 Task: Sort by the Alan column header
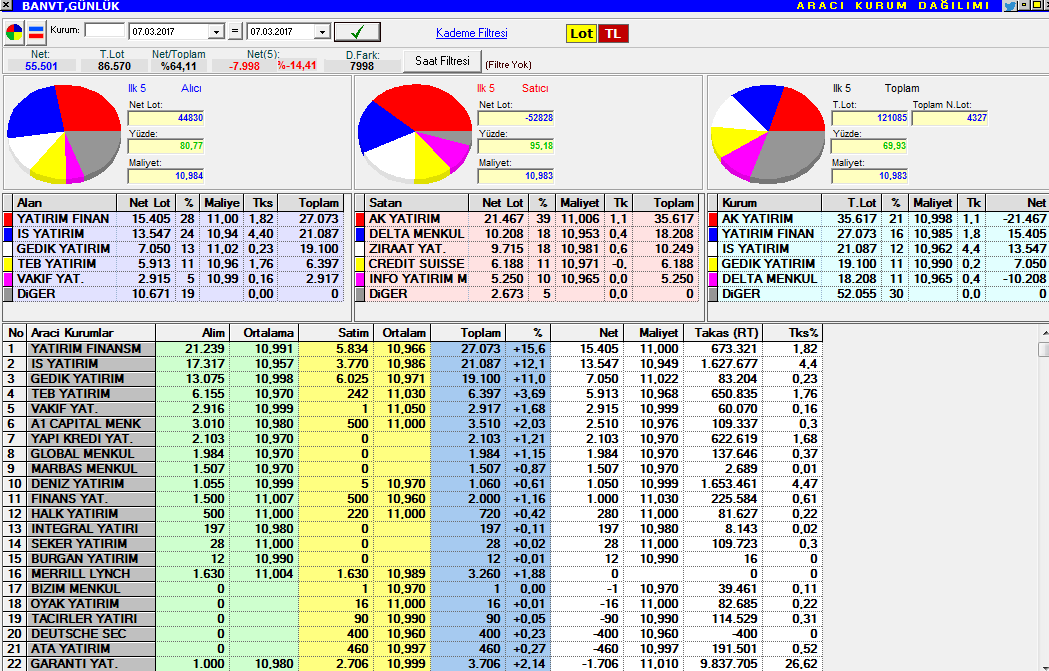tap(65, 203)
